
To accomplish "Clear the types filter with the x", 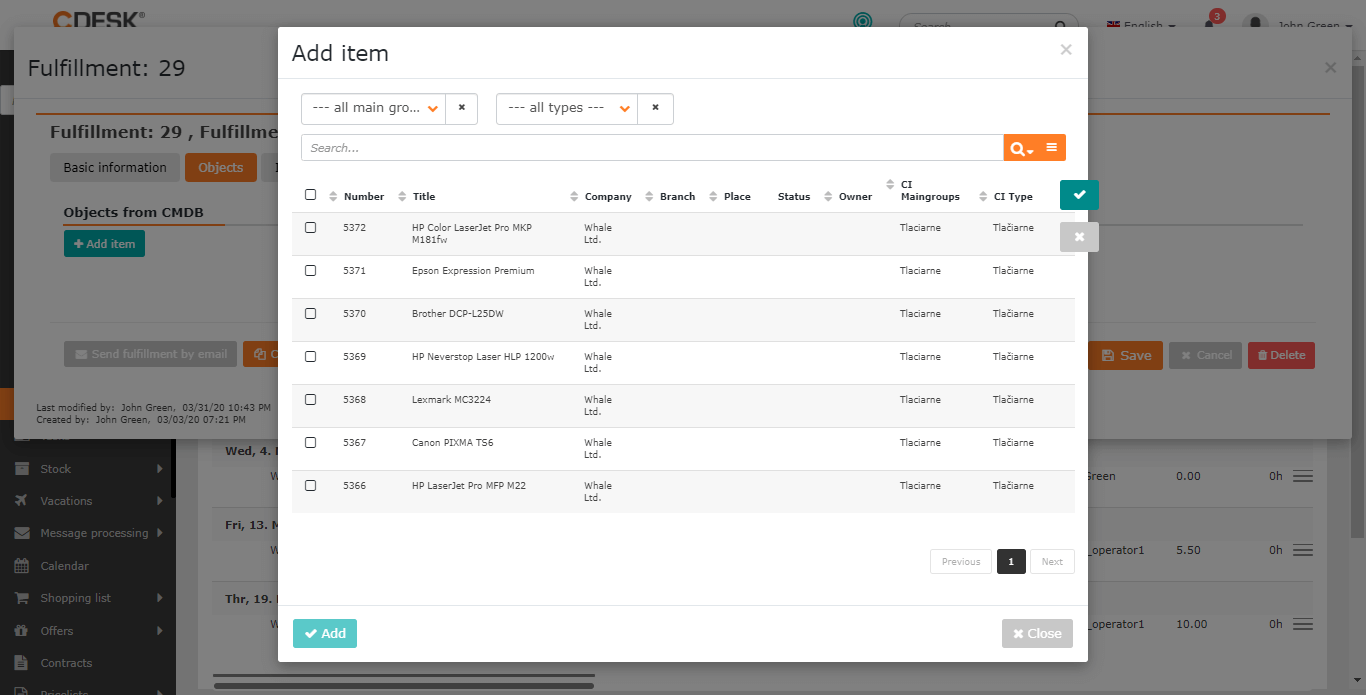I will point(655,108).
